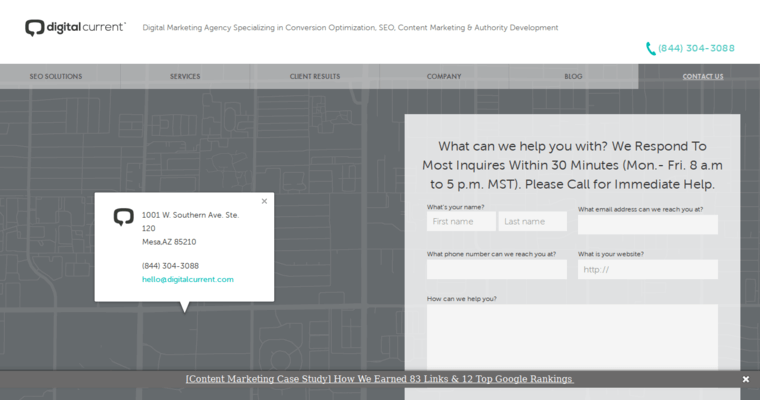Click the website http:// field
This screenshot has height=400, width=760.
(x=648, y=269)
